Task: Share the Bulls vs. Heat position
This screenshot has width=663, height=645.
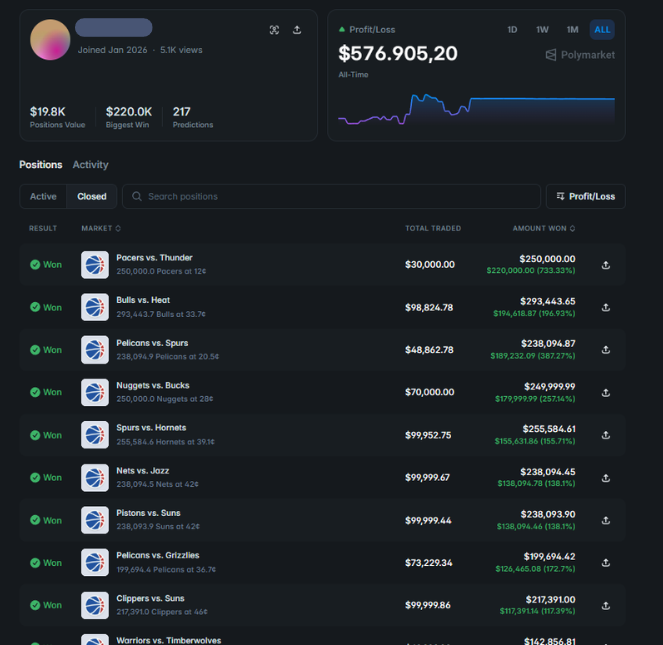Action: click(x=605, y=307)
